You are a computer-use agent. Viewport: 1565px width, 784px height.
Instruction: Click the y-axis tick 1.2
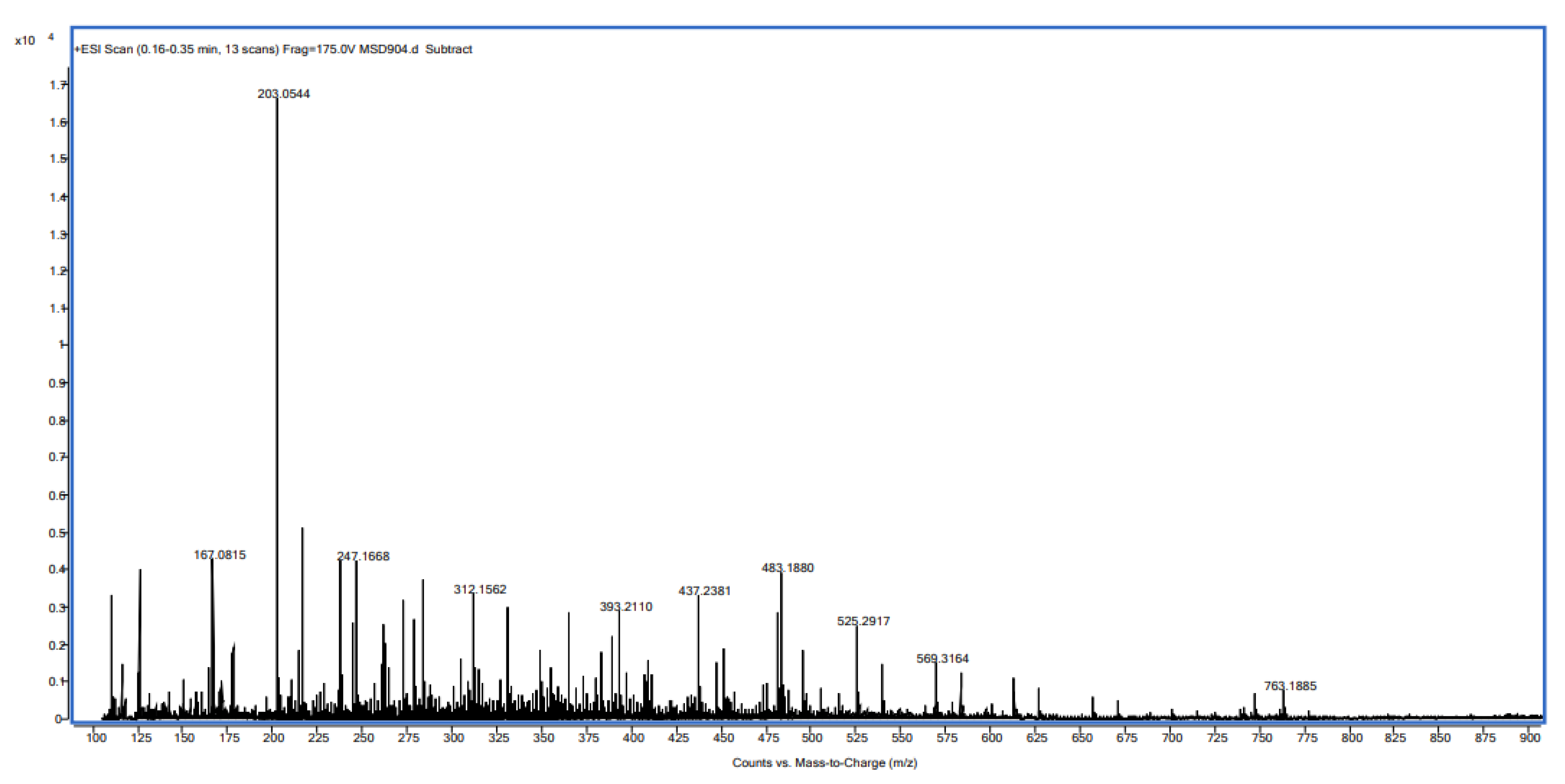click(x=58, y=271)
